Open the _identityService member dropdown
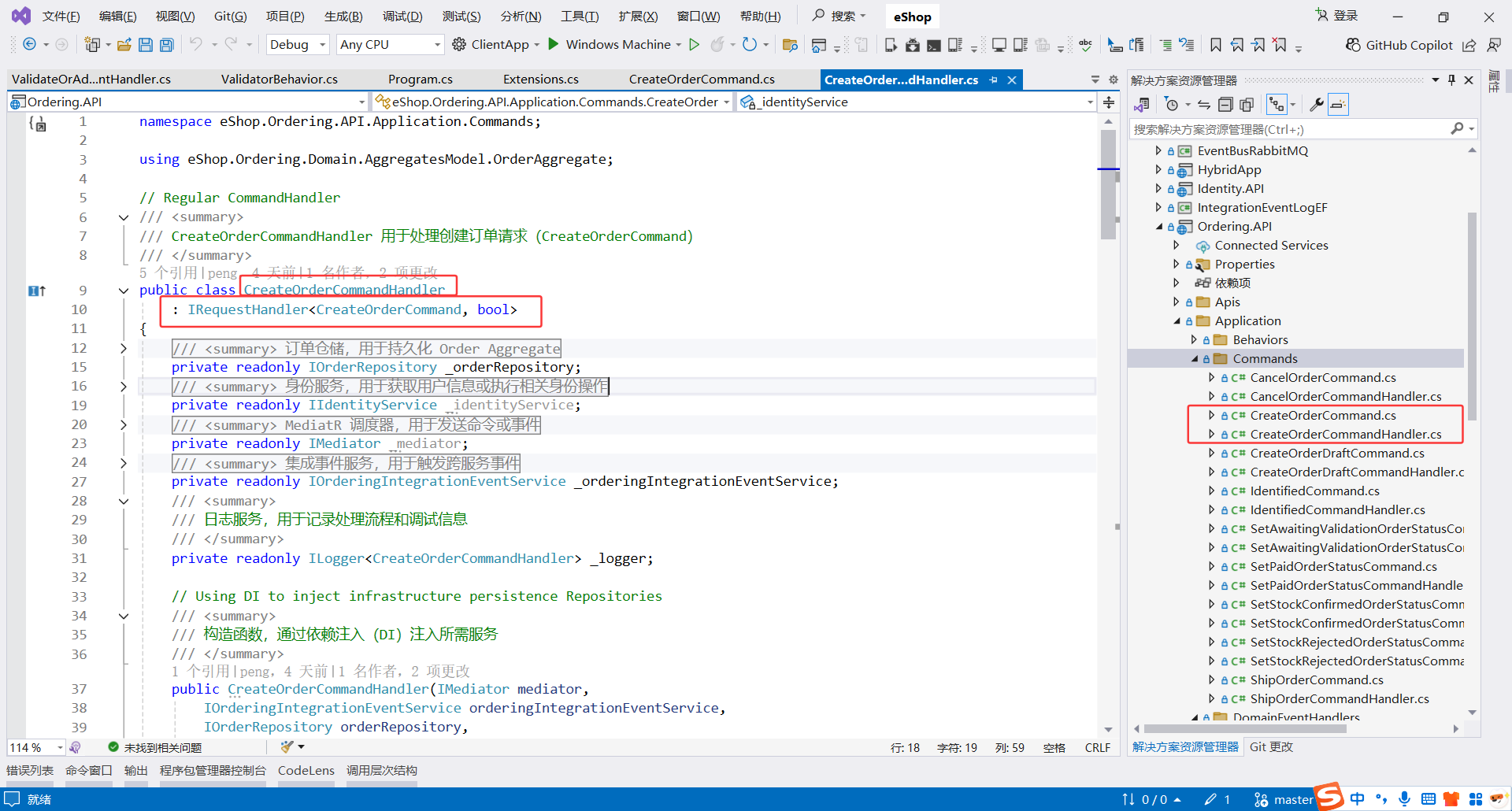This screenshot has height=811, width=1512. 917,102
